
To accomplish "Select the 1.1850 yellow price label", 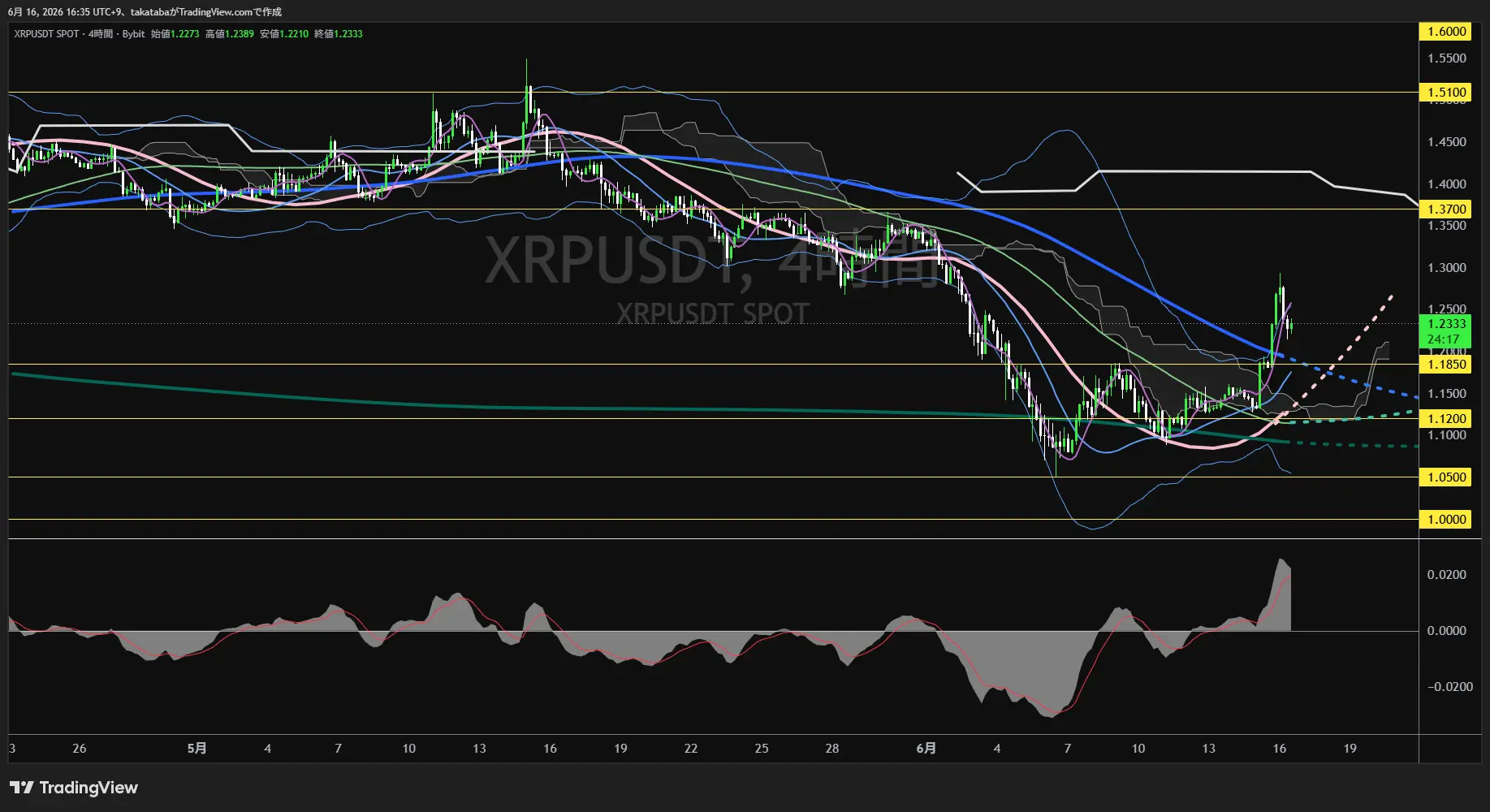I will [x=1445, y=365].
